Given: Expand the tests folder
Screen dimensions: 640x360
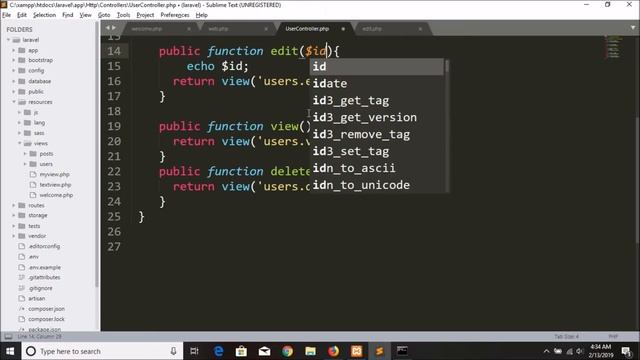Looking at the screenshot, I should coord(14,226).
